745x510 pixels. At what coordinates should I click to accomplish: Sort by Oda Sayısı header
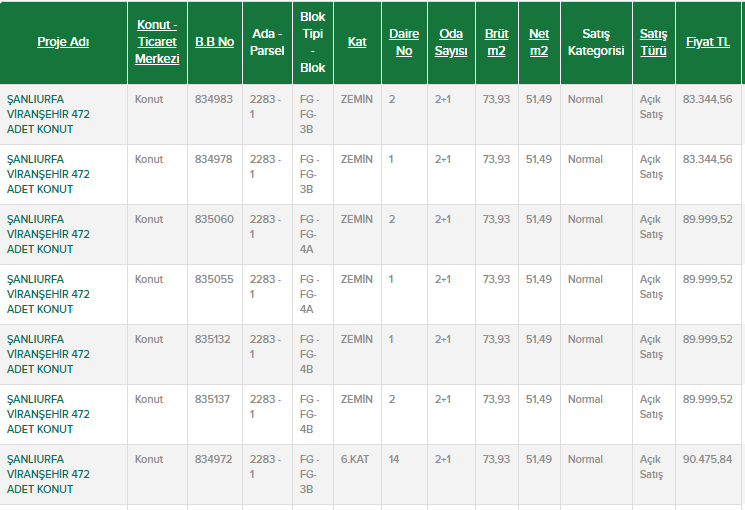[451, 42]
